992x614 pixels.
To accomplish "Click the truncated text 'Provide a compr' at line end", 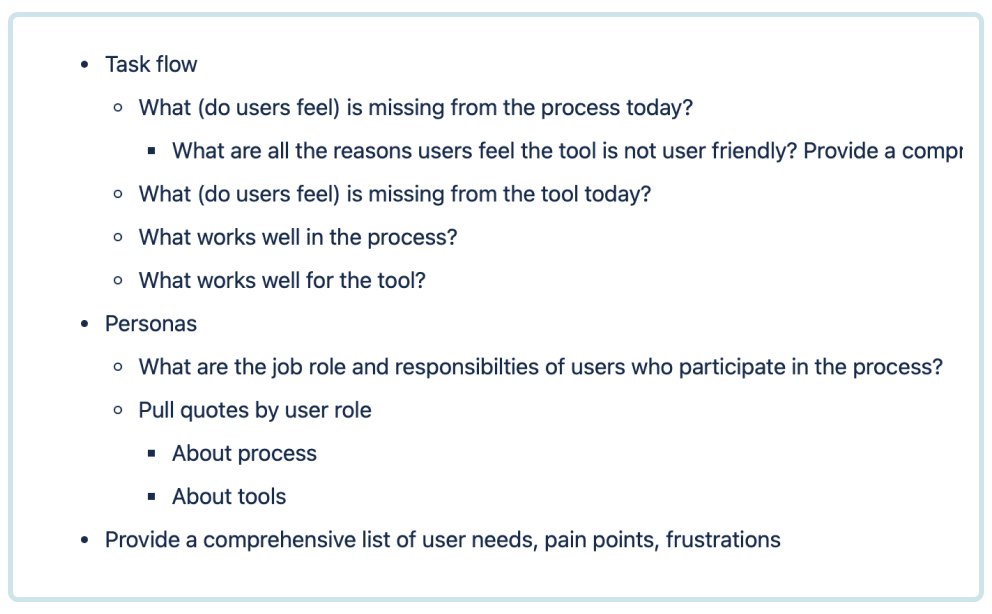I will tap(883, 151).
